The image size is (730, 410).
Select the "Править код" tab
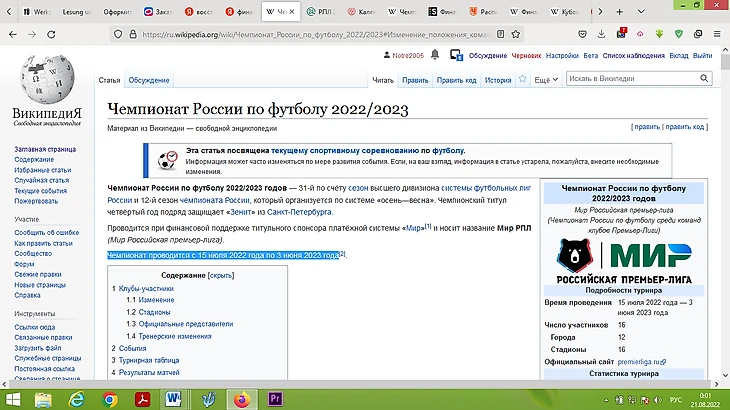456,79
